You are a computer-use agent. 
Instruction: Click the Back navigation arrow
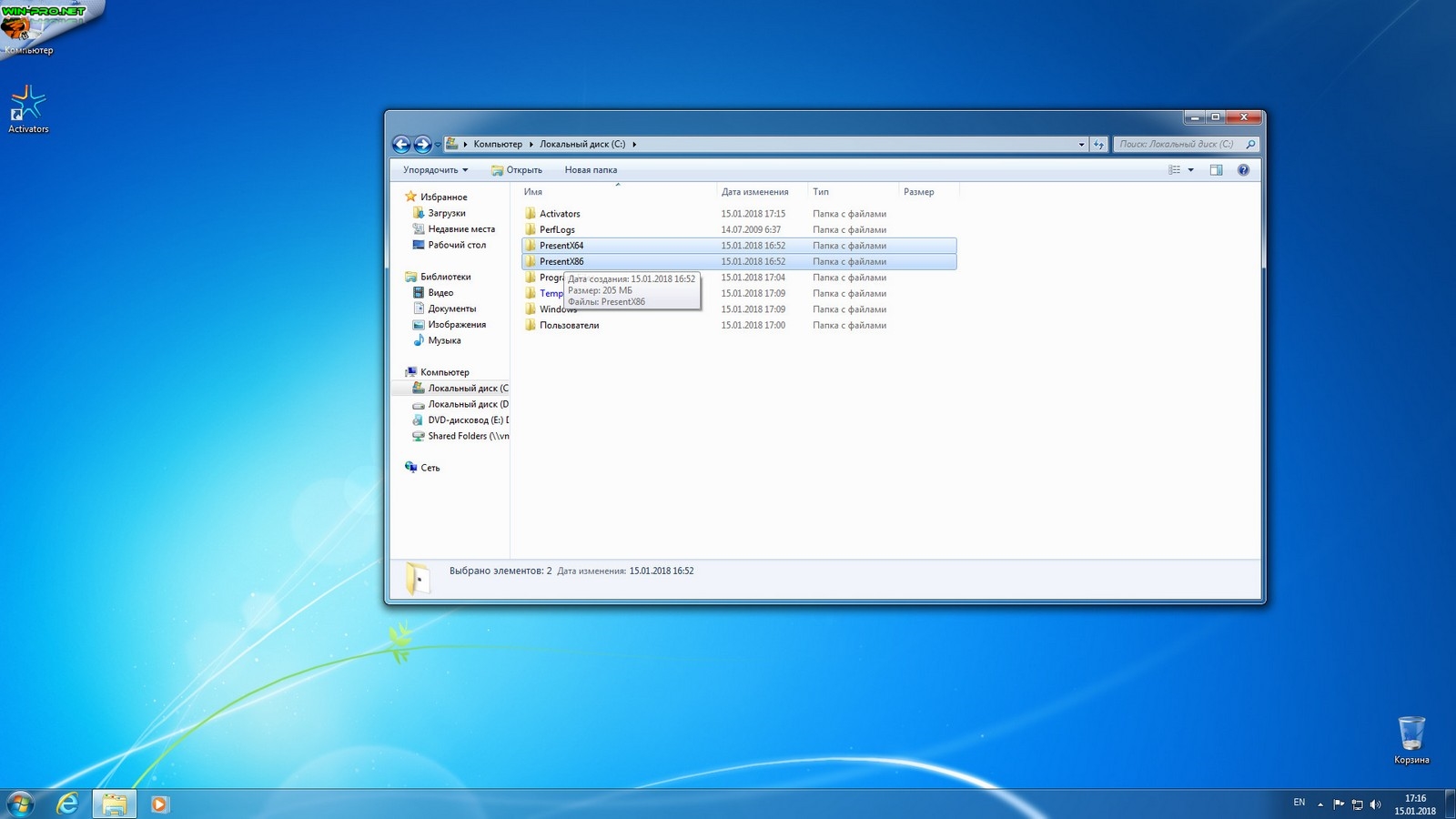401,144
